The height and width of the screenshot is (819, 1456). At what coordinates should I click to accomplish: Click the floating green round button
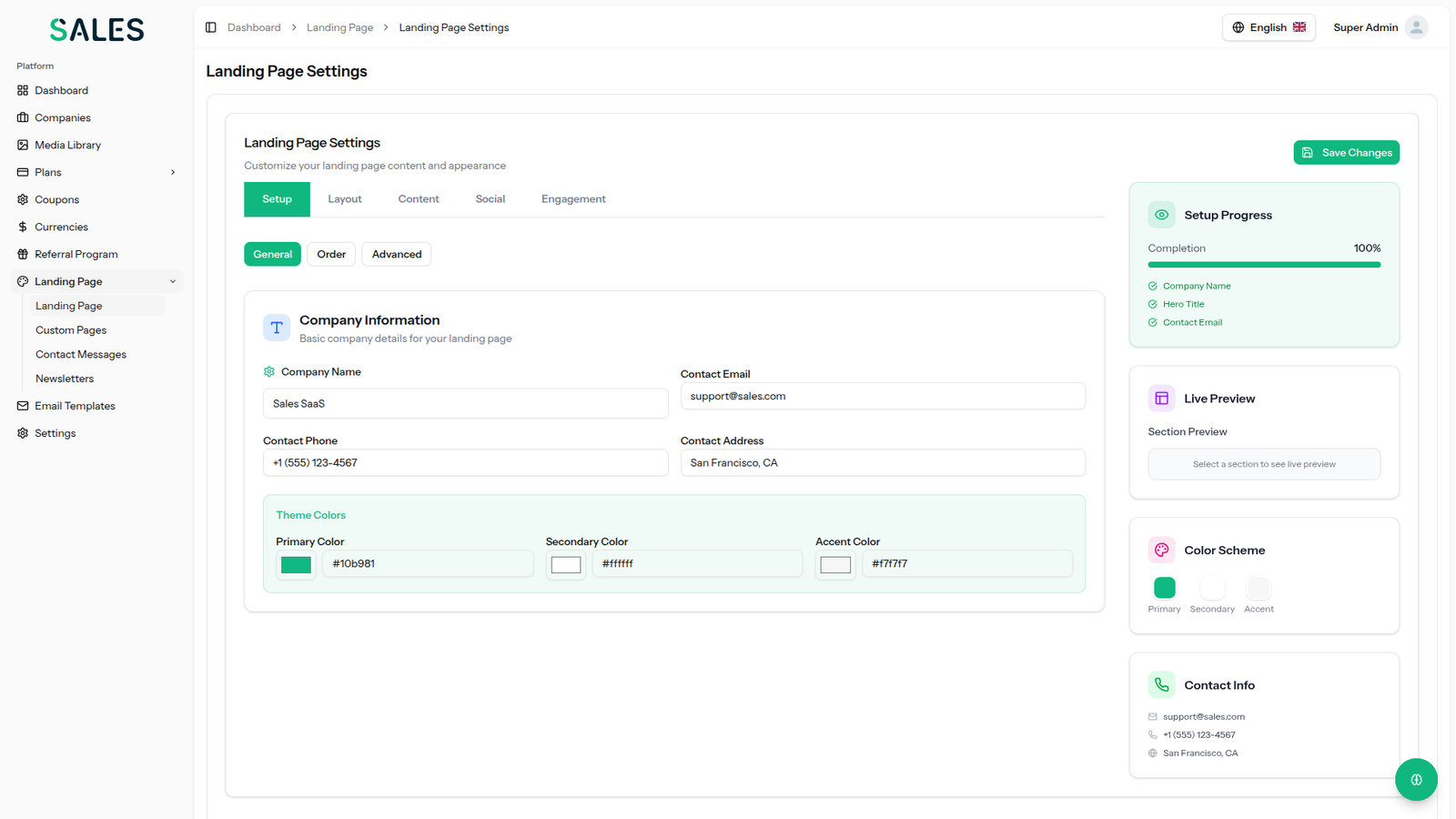pyautogui.click(x=1416, y=780)
